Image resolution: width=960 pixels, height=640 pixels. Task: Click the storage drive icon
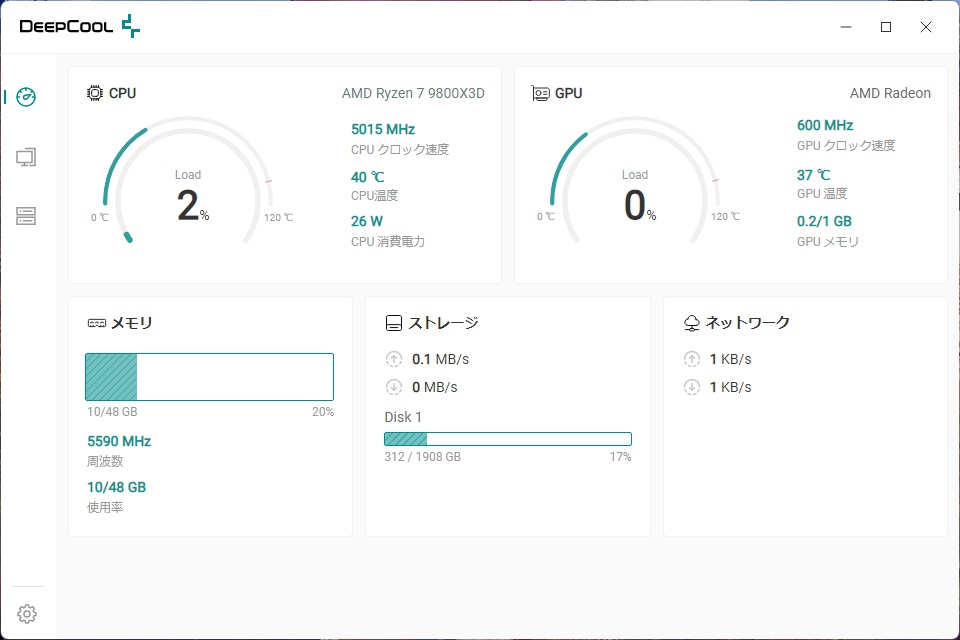pos(394,323)
